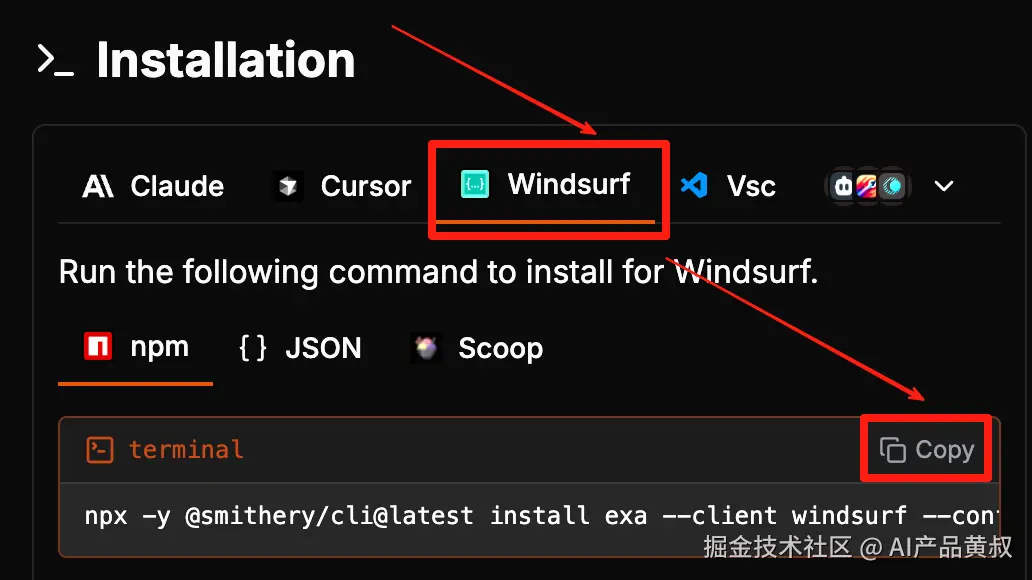Select the cyan striped-circle client icon

coord(892,186)
